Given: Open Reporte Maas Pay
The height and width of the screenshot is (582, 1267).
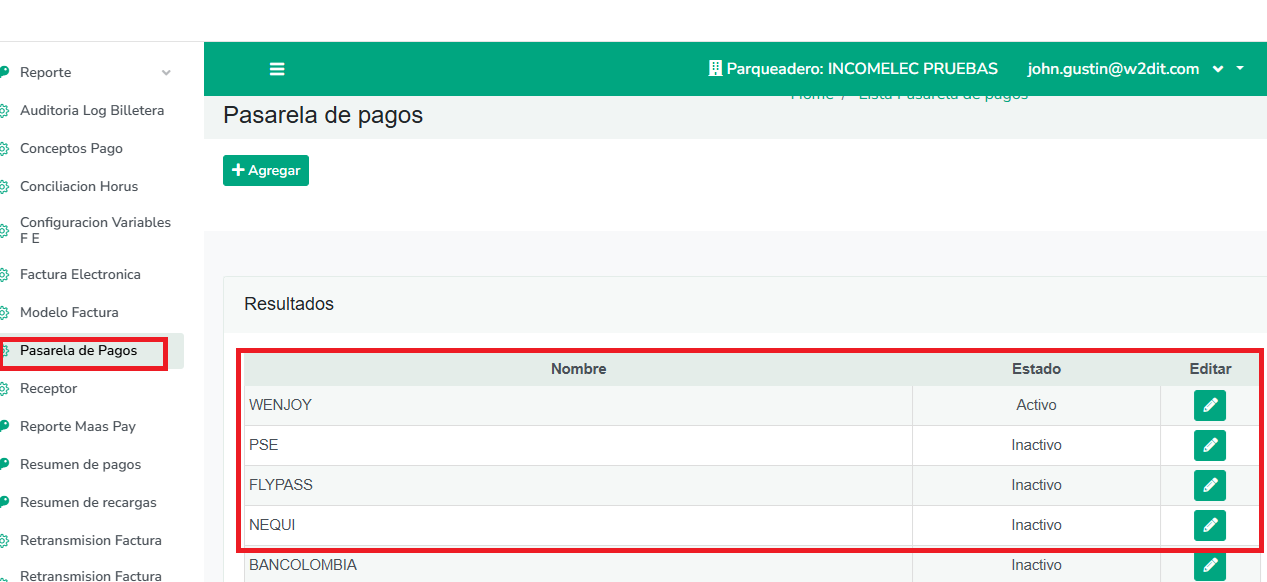Looking at the screenshot, I should [x=78, y=427].
